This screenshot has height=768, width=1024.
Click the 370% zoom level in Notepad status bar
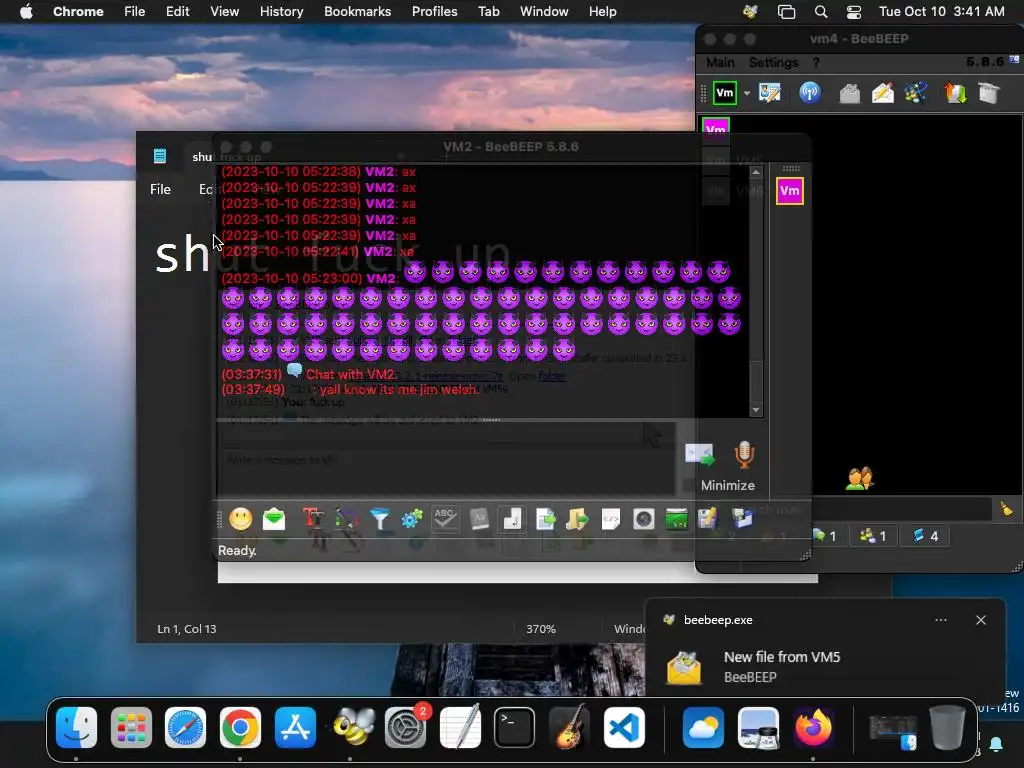click(541, 629)
